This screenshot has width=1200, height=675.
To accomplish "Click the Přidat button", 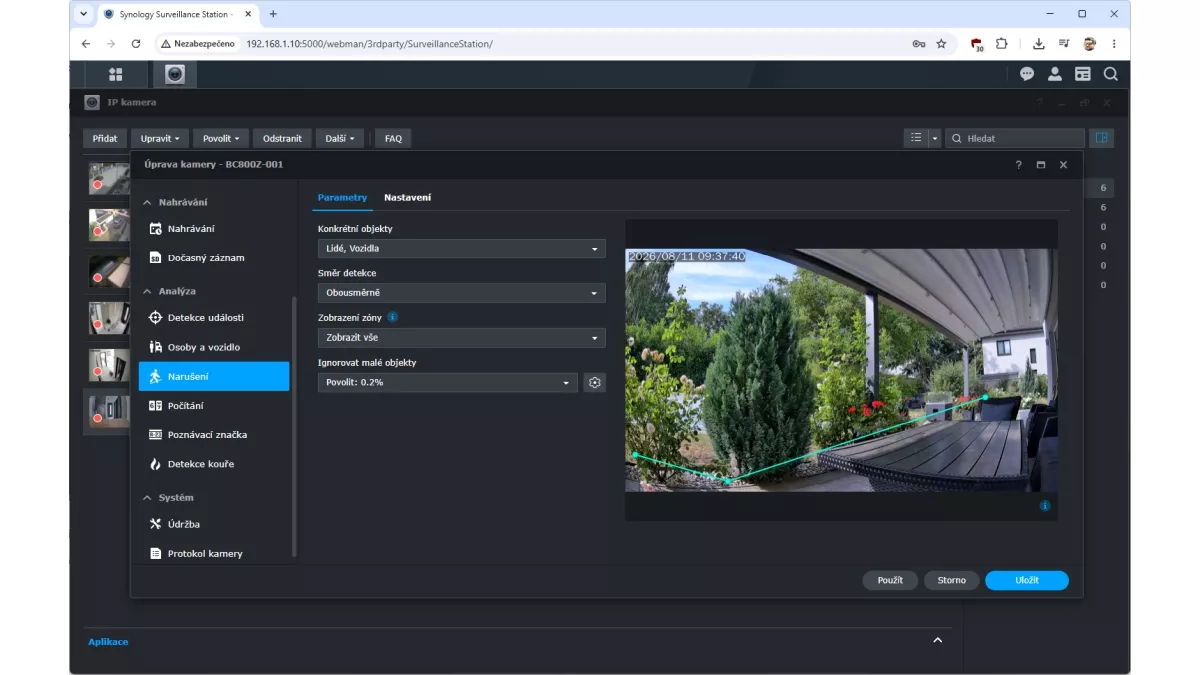I will tap(105, 139).
